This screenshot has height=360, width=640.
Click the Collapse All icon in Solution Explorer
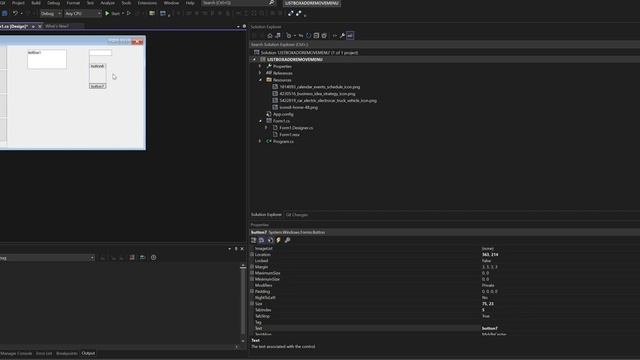coord(316,36)
